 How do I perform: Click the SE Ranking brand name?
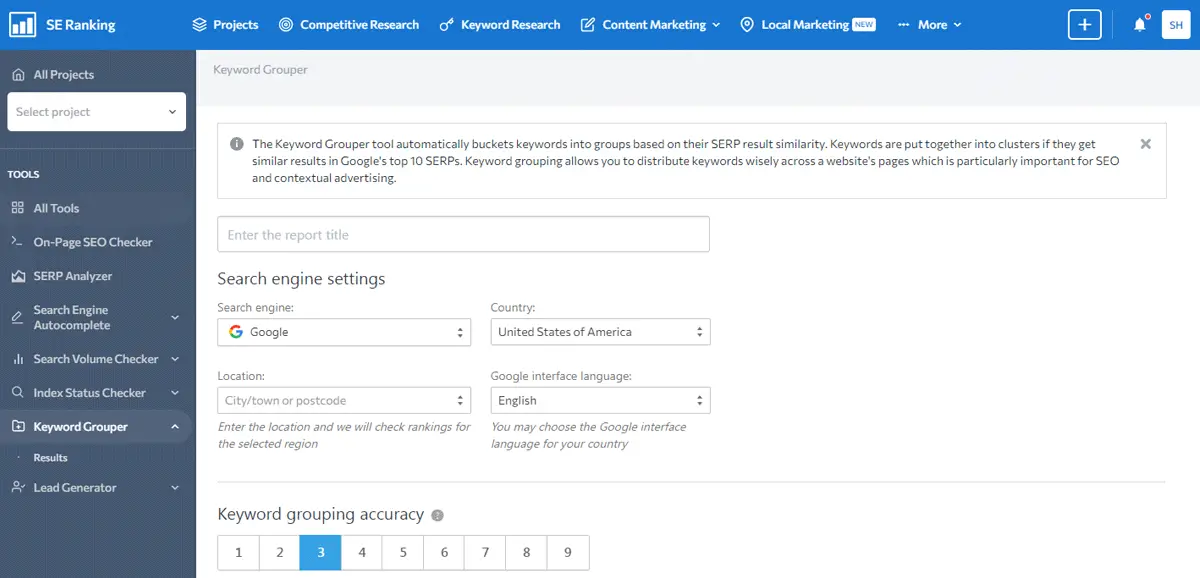[x=81, y=25]
